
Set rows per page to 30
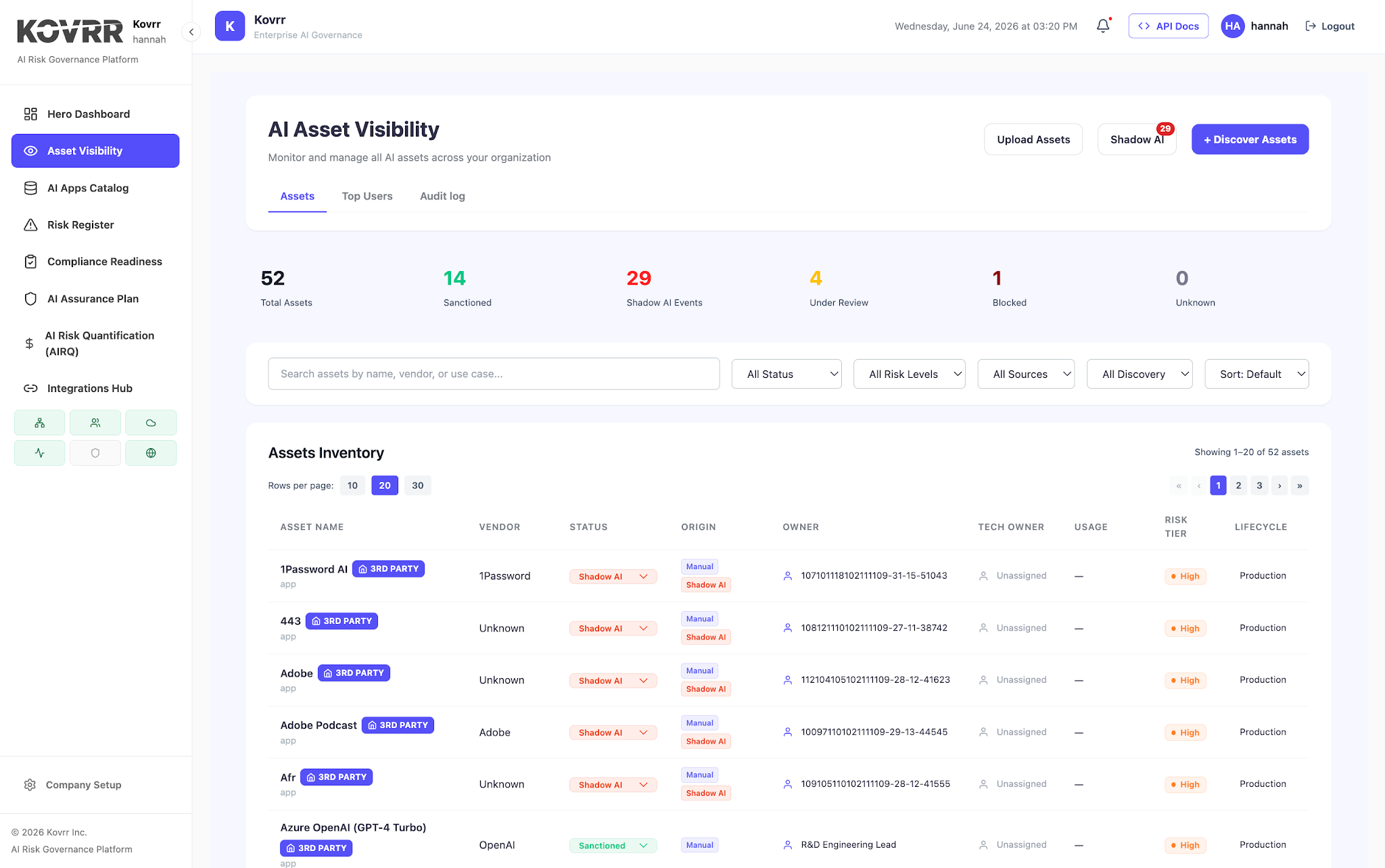point(418,485)
